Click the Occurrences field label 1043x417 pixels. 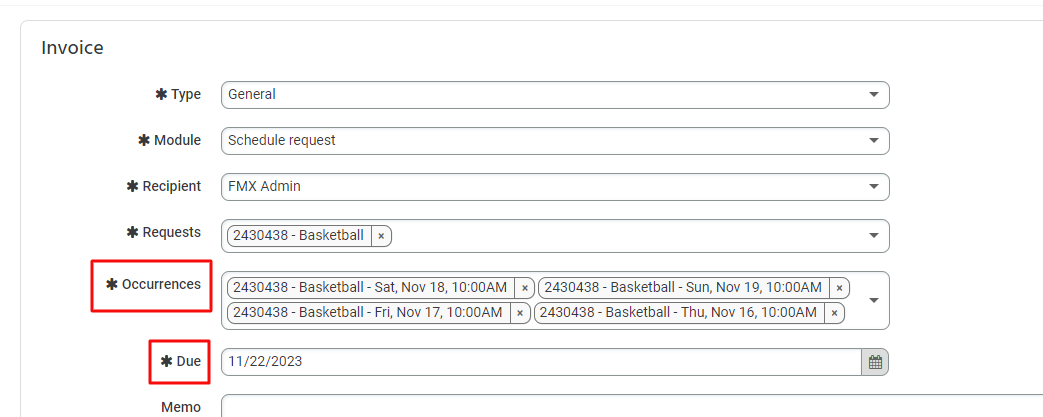[161, 285]
